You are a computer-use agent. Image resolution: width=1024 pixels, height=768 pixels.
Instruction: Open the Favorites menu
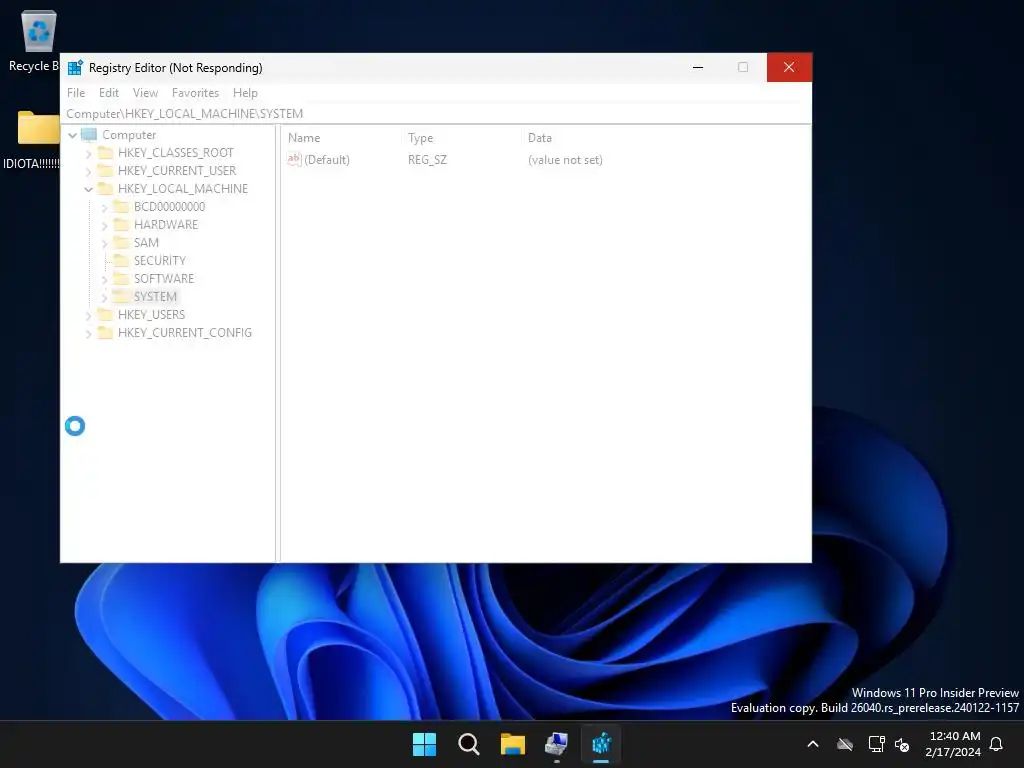[x=195, y=93]
